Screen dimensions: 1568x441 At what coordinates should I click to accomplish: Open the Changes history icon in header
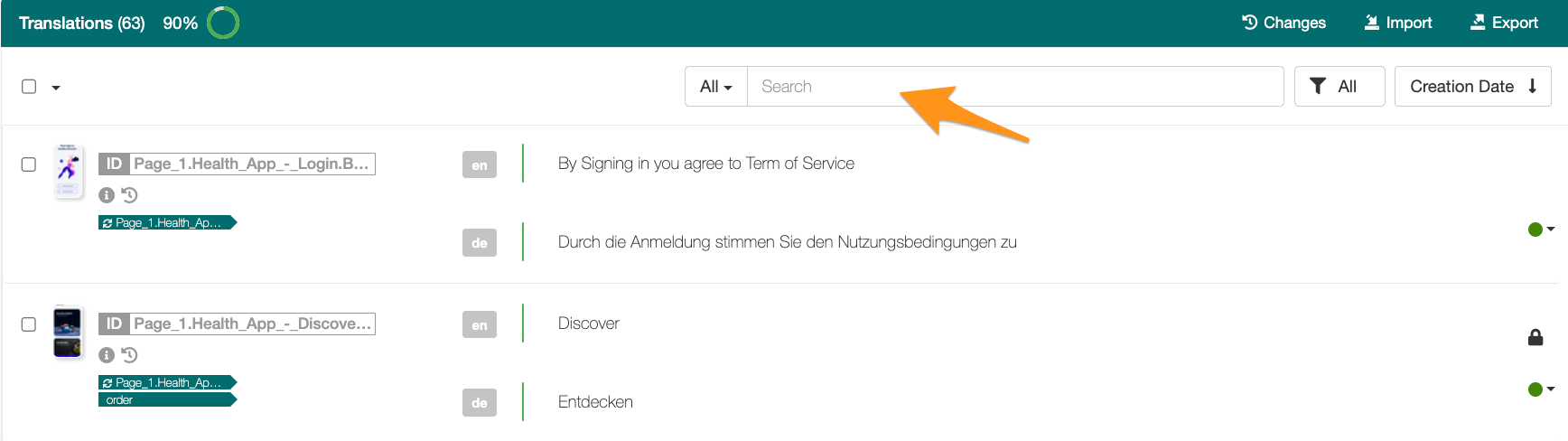pyautogui.click(x=1249, y=23)
